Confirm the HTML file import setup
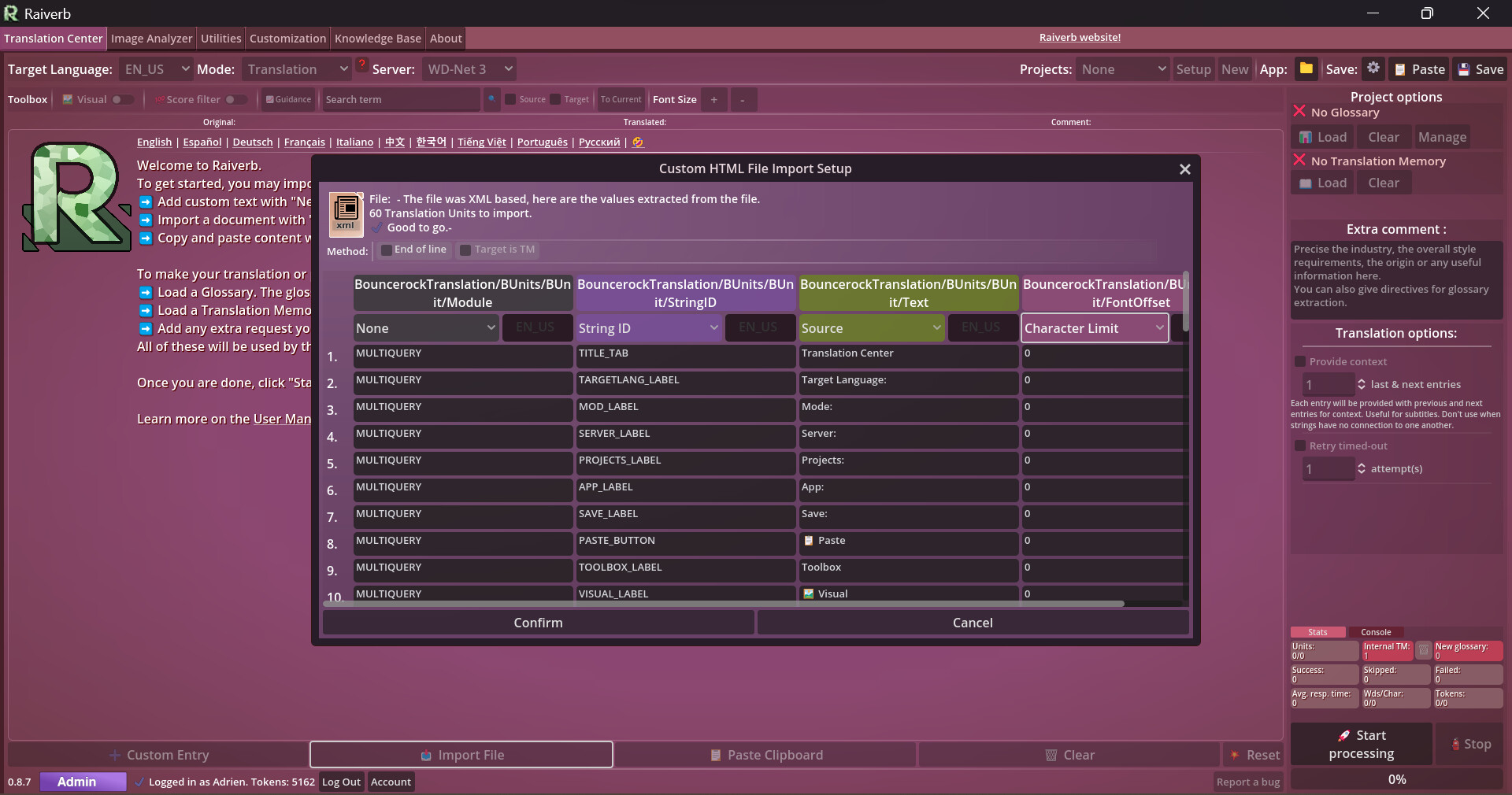This screenshot has height=795, width=1512. coord(538,622)
